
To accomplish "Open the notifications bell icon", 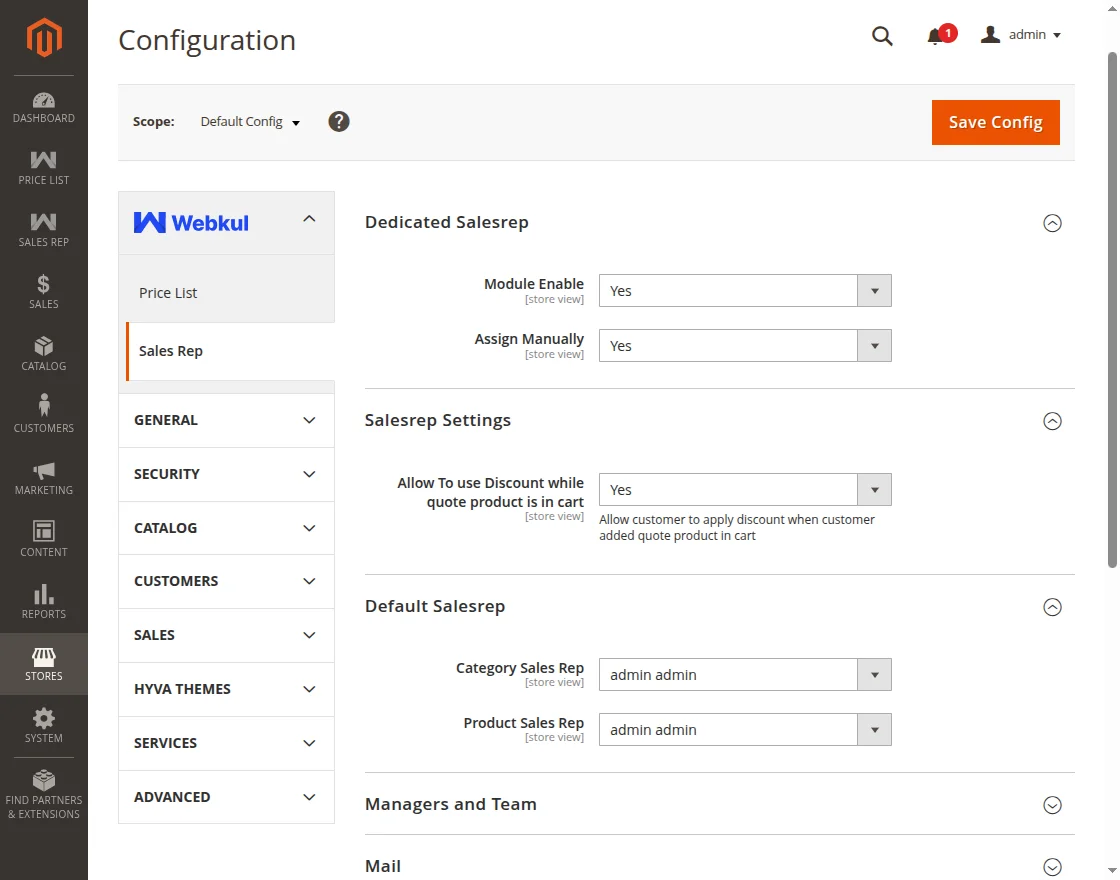I will click(x=935, y=36).
